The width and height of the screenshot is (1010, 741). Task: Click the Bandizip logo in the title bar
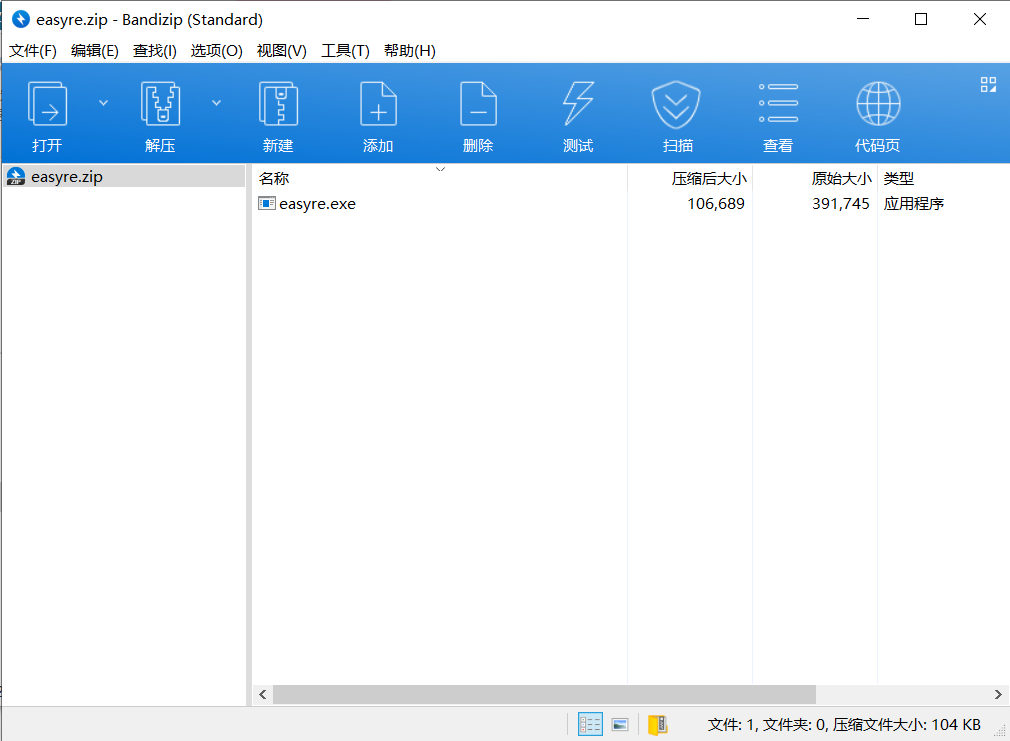click(21, 19)
